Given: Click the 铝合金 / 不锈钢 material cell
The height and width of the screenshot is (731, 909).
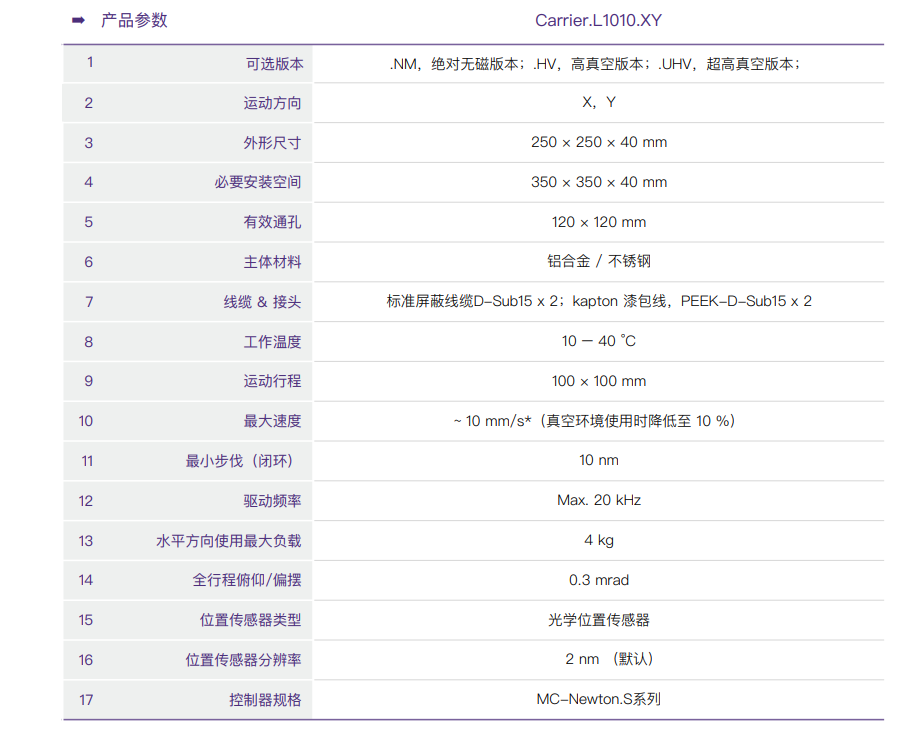Looking at the screenshot, I should click(598, 262).
